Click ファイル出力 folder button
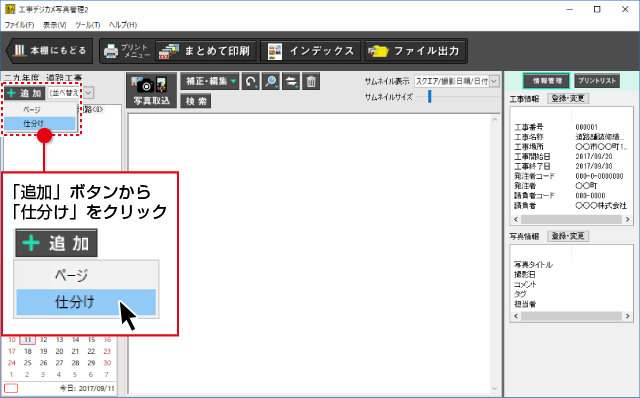The image size is (640, 398). coord(415,51)
